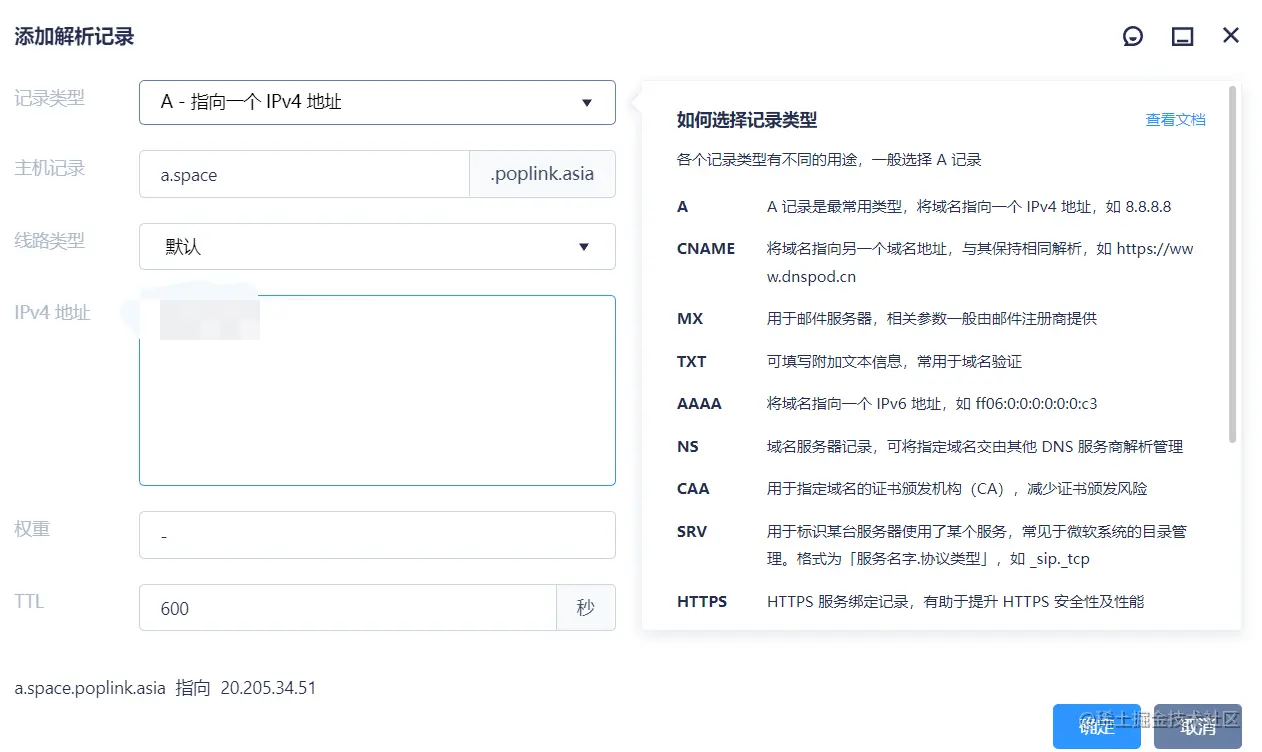Click the A record type entry in help
This screenshot has height=752, width=1262.
point(683,207)
